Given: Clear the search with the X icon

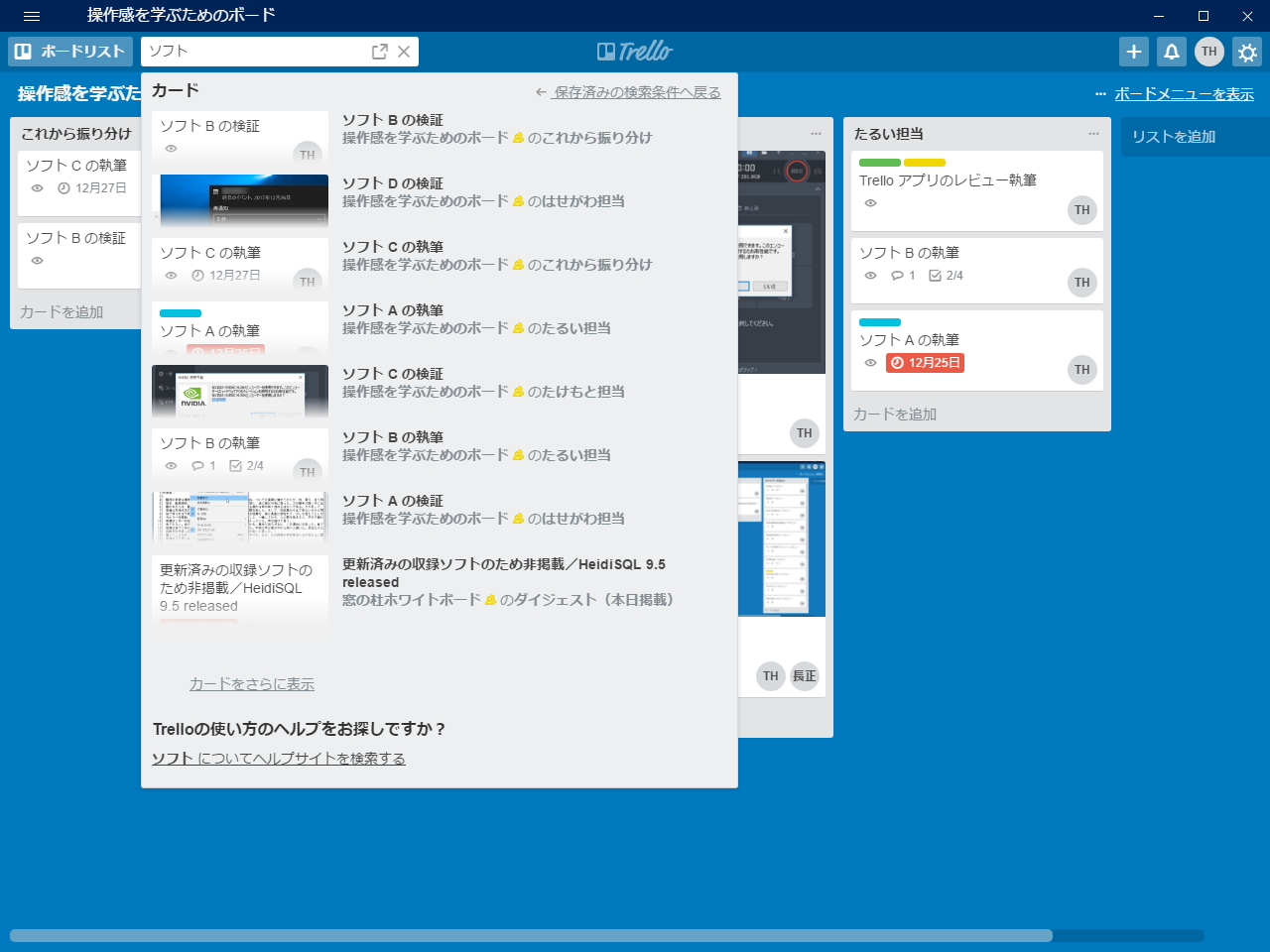Looking at the screenshot, I should pyautogui.click(x=403, y=52).
